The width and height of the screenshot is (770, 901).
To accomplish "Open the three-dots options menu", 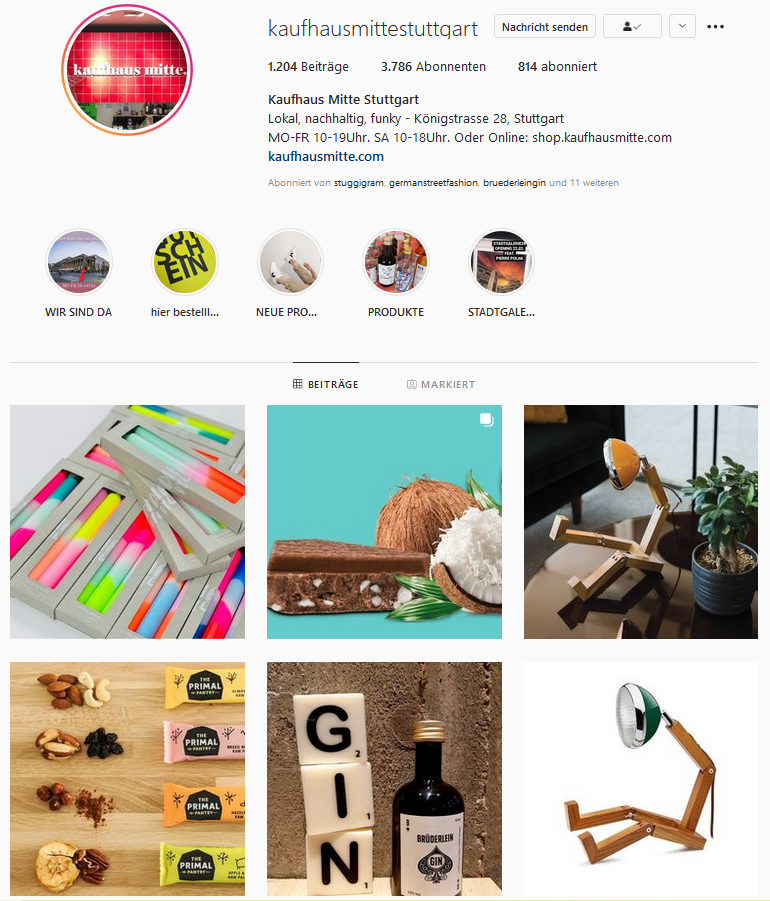I will point(715,26).
